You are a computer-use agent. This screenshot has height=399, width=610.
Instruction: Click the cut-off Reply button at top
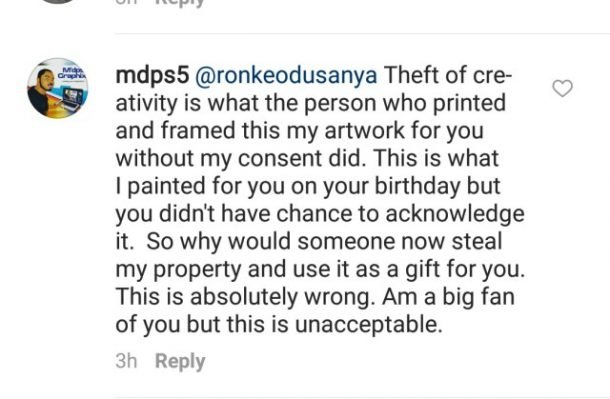180,3
